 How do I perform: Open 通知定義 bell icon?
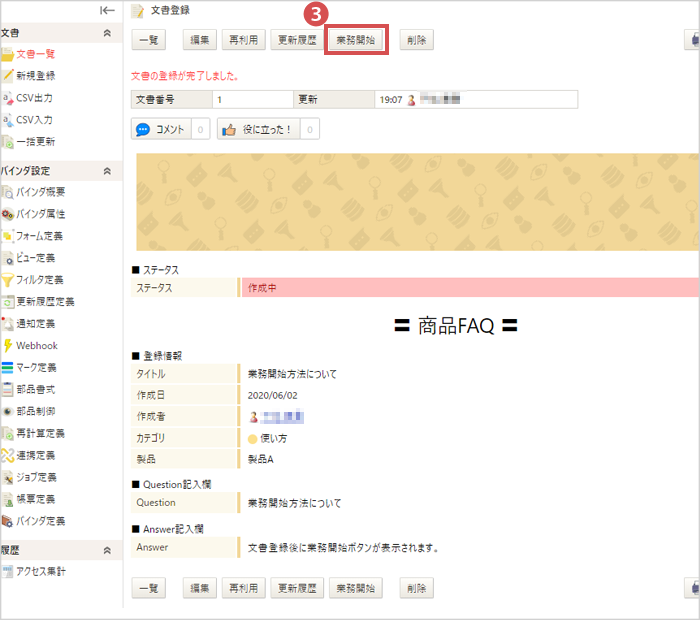point(7,324)
